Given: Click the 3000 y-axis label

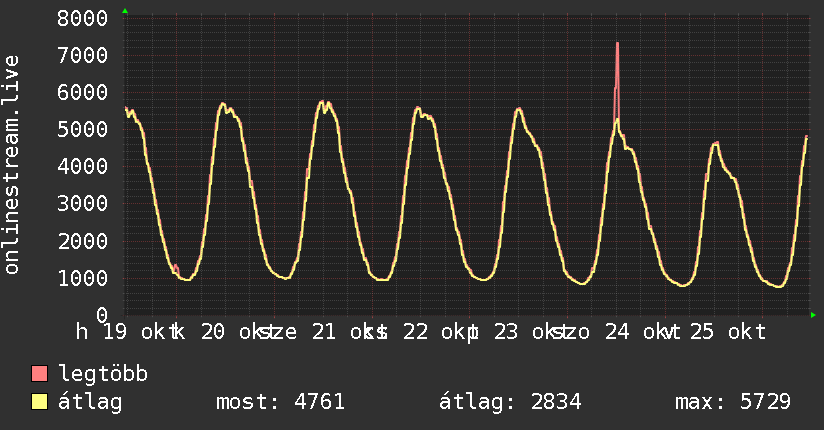Looking at the screenshot, I should pos(83,204).
